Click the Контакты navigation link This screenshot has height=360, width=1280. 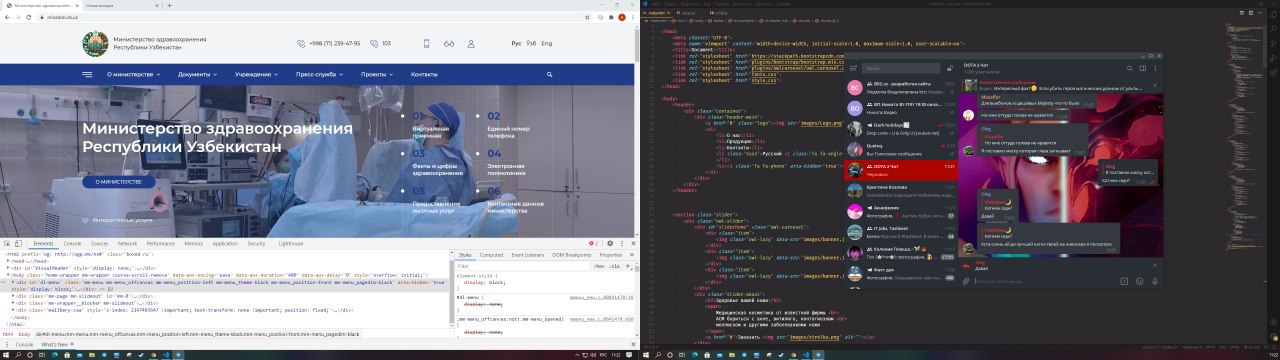click(x=424, y=75)
